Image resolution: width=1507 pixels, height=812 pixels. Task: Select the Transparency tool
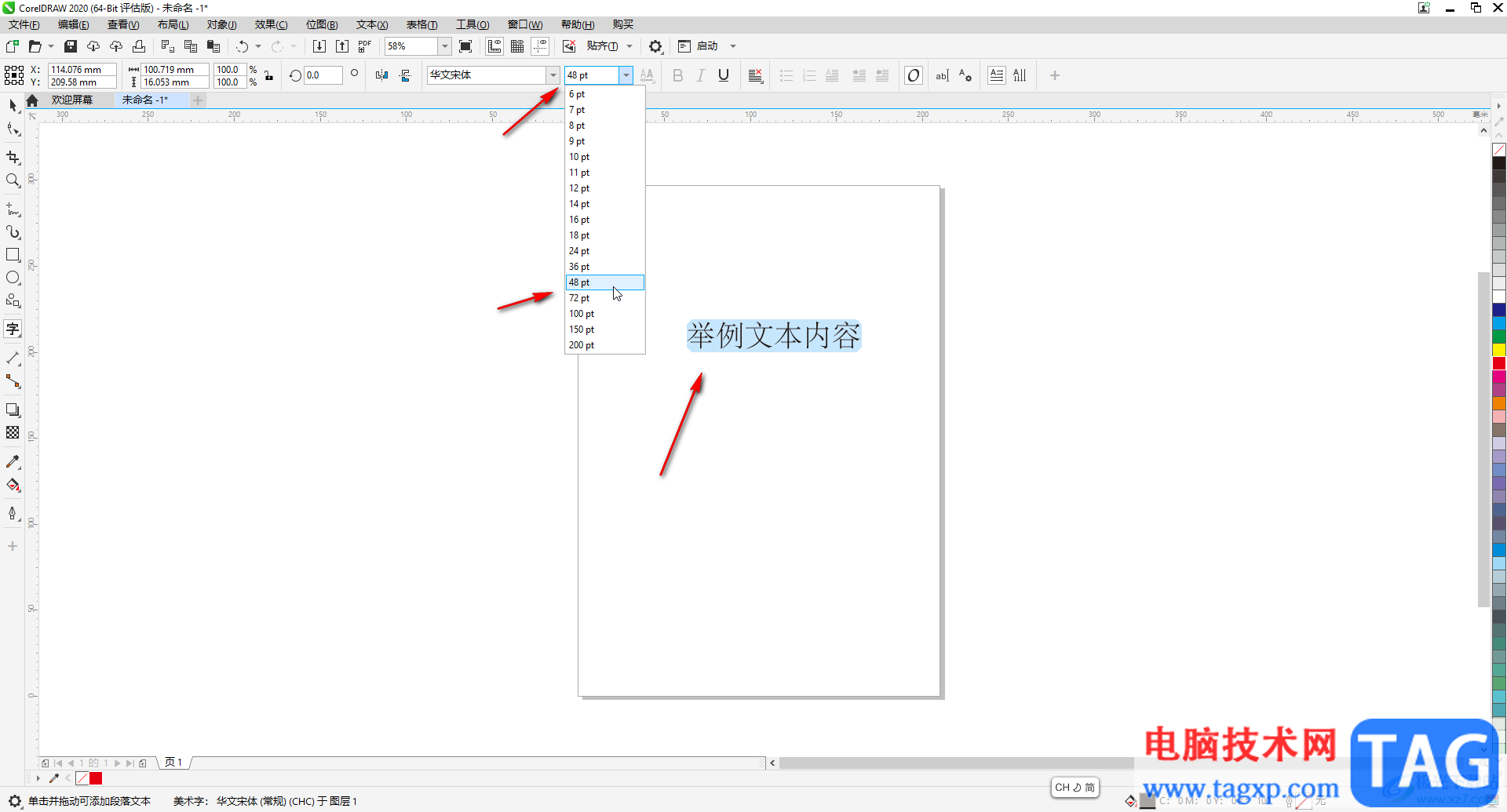[13, 432]
